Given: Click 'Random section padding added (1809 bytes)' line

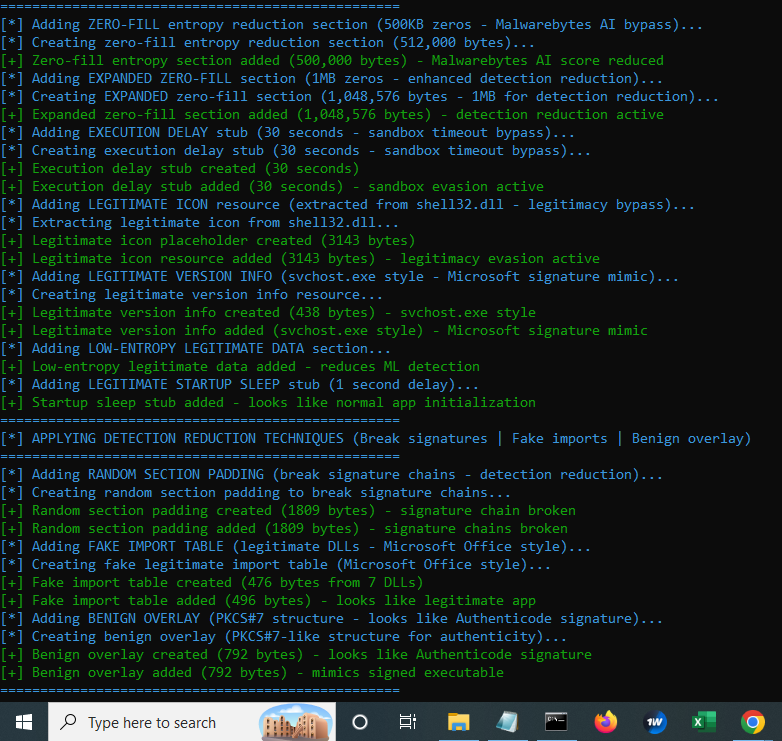Looking at the screenshot, I should pyautogui.click(x=284, y=528).
